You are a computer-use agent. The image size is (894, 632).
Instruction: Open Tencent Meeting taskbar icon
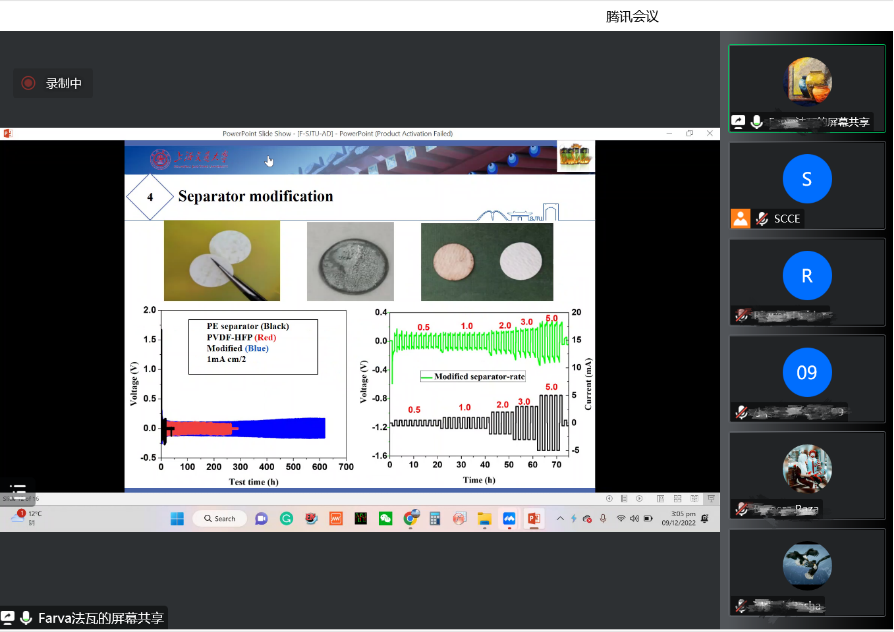(509, 518)
